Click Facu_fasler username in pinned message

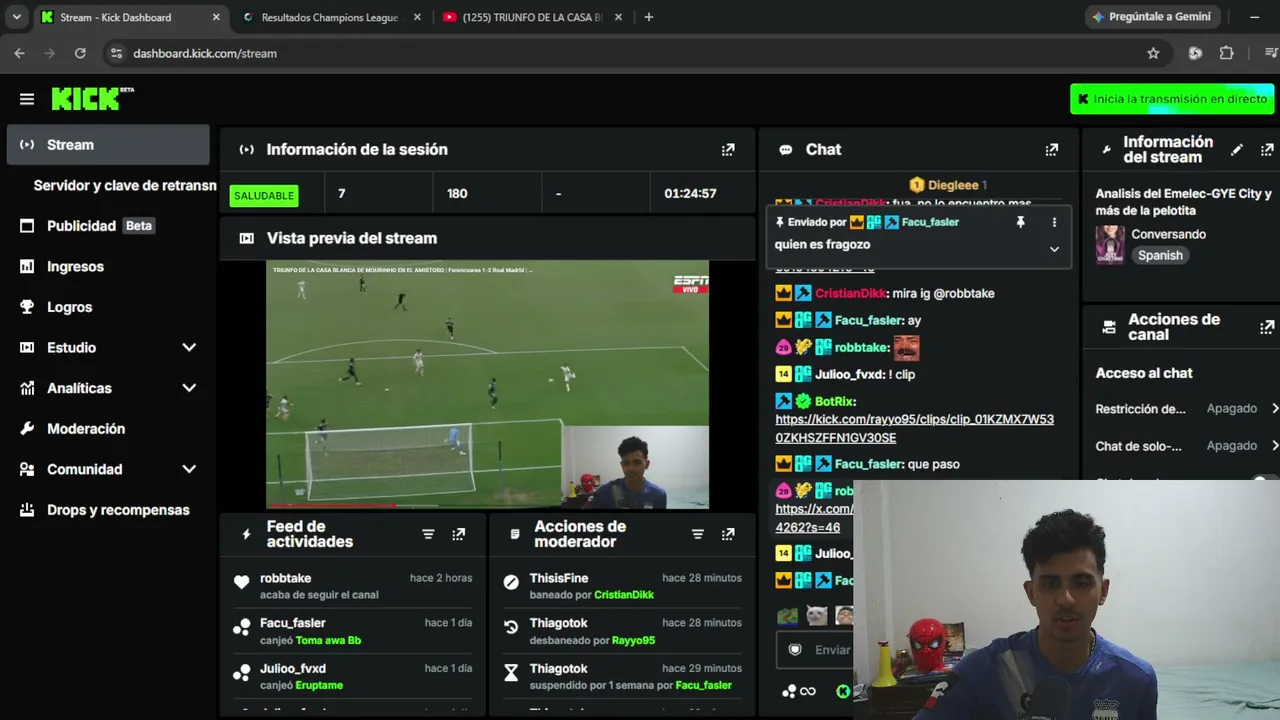(x=930, y=222)
